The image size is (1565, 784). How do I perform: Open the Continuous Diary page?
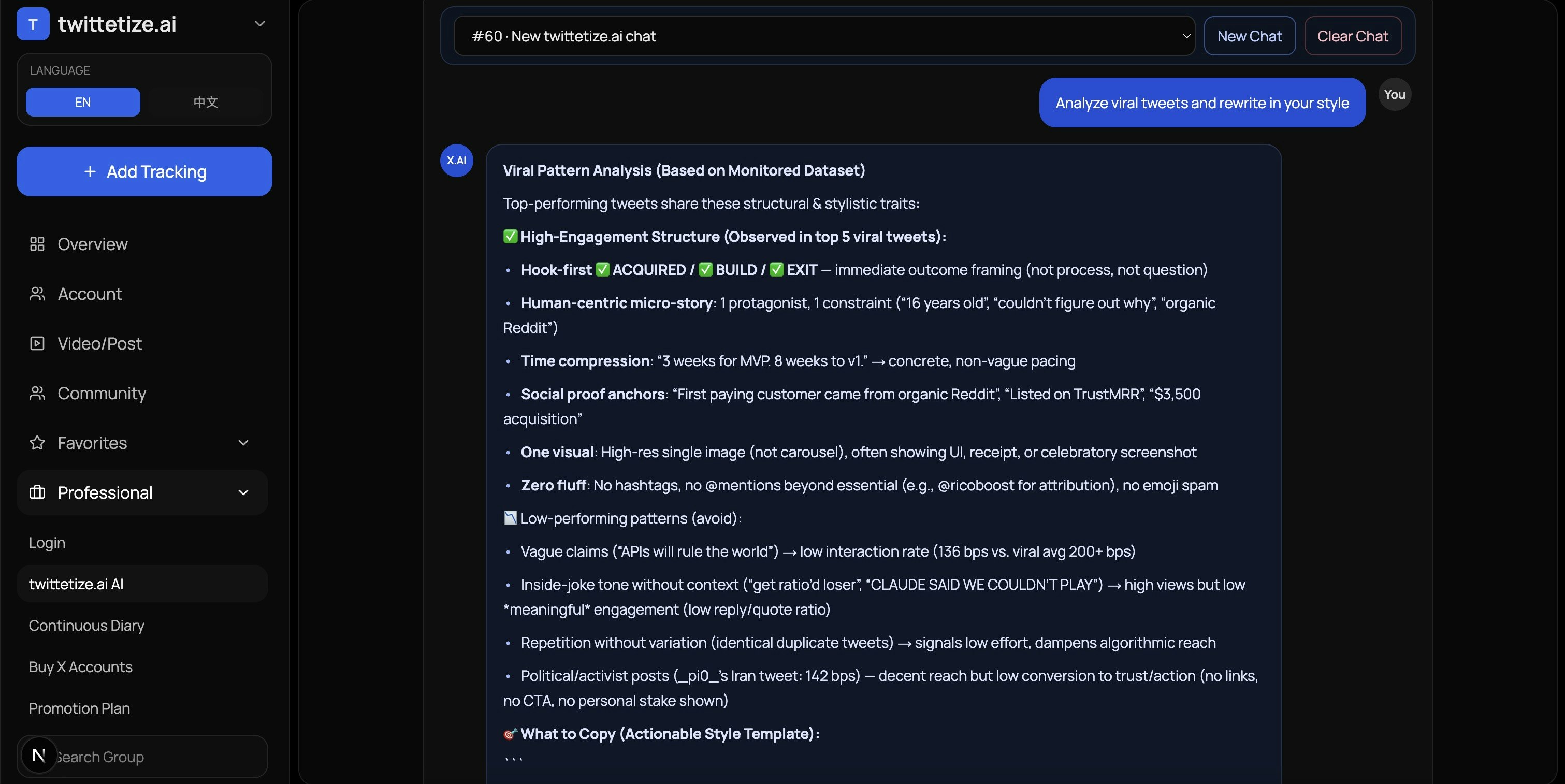point(86,626)
